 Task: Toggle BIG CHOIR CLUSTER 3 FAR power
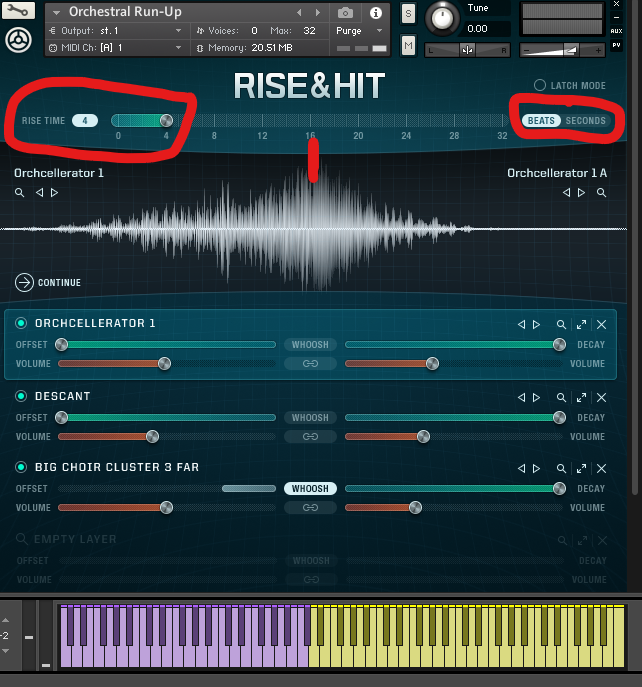[x=21, y=467]
